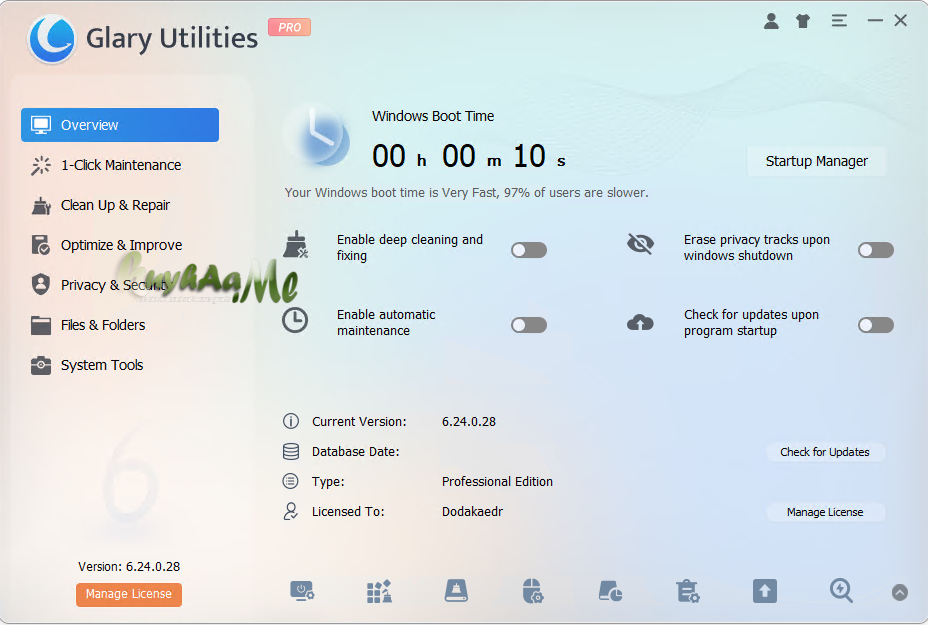Open the user account icon in title bar

tap(771, 21)
